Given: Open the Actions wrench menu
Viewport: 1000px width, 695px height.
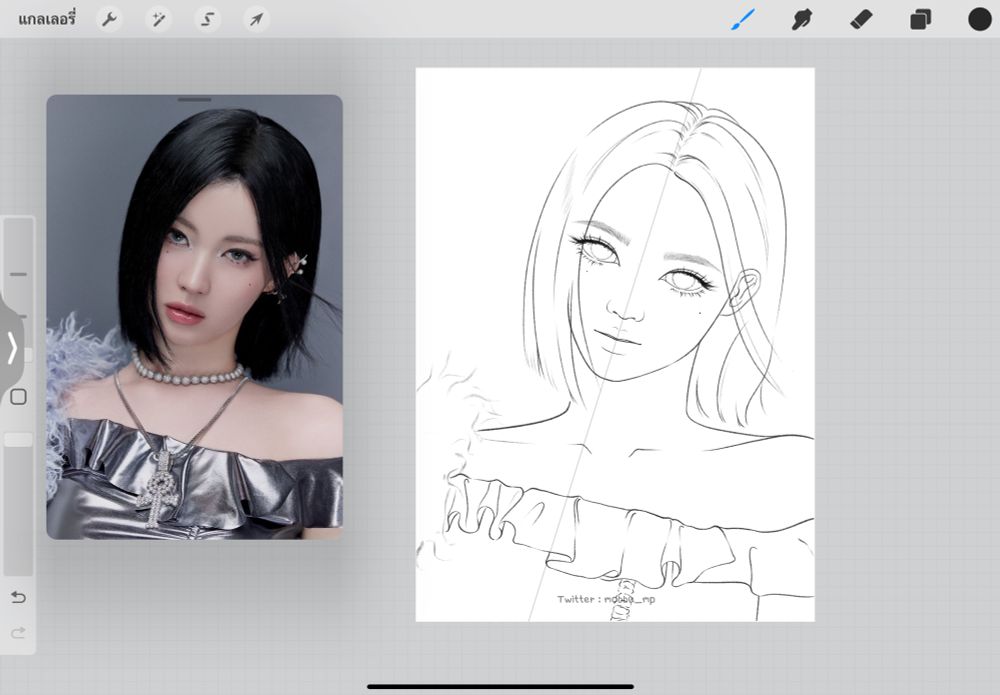Looking at the screenshot, I should coord(109,20).
